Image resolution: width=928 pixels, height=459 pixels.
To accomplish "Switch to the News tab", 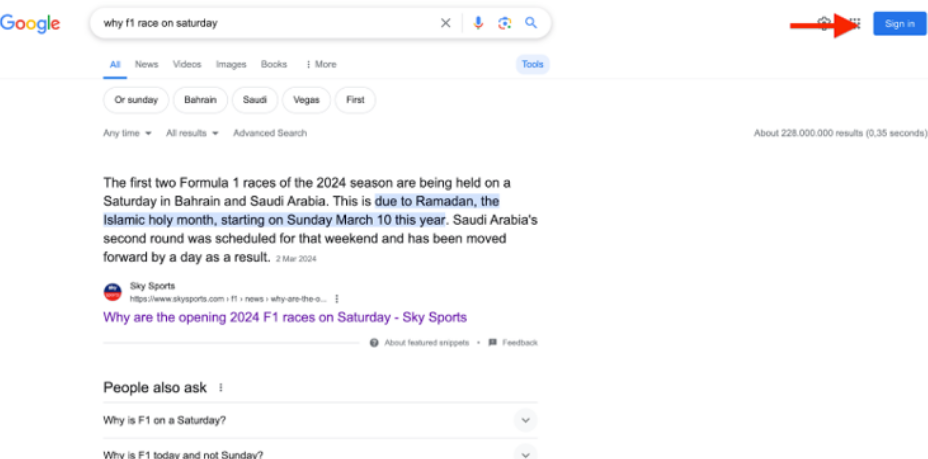I will point(146,64).
